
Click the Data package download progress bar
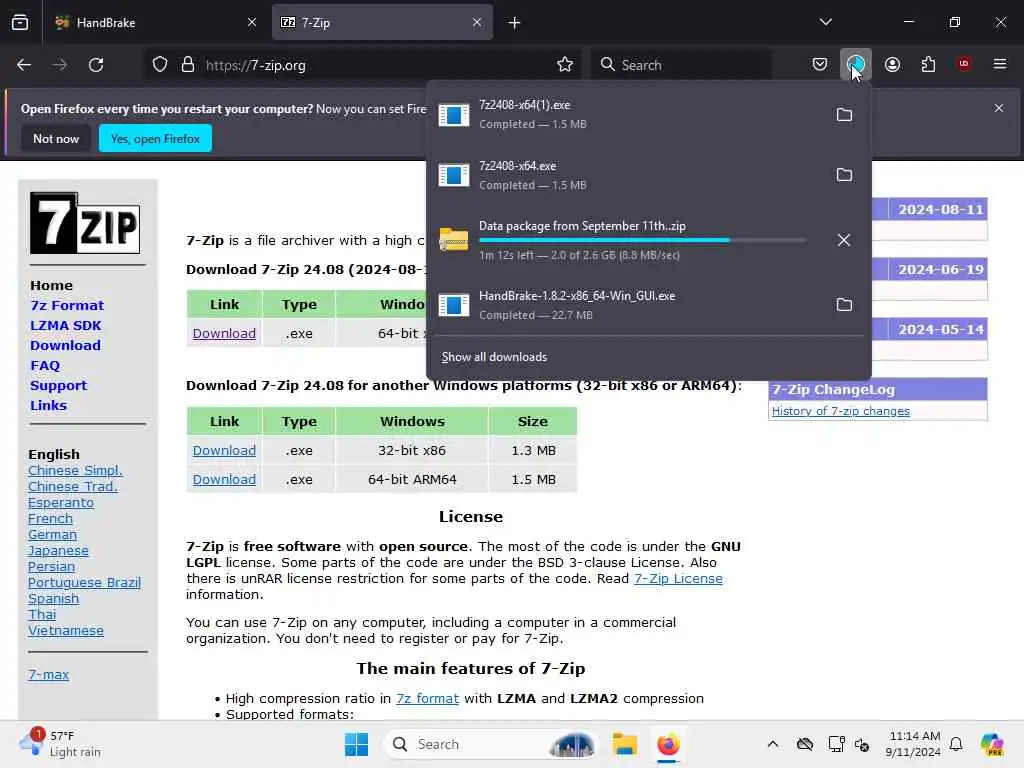point(642,240)
